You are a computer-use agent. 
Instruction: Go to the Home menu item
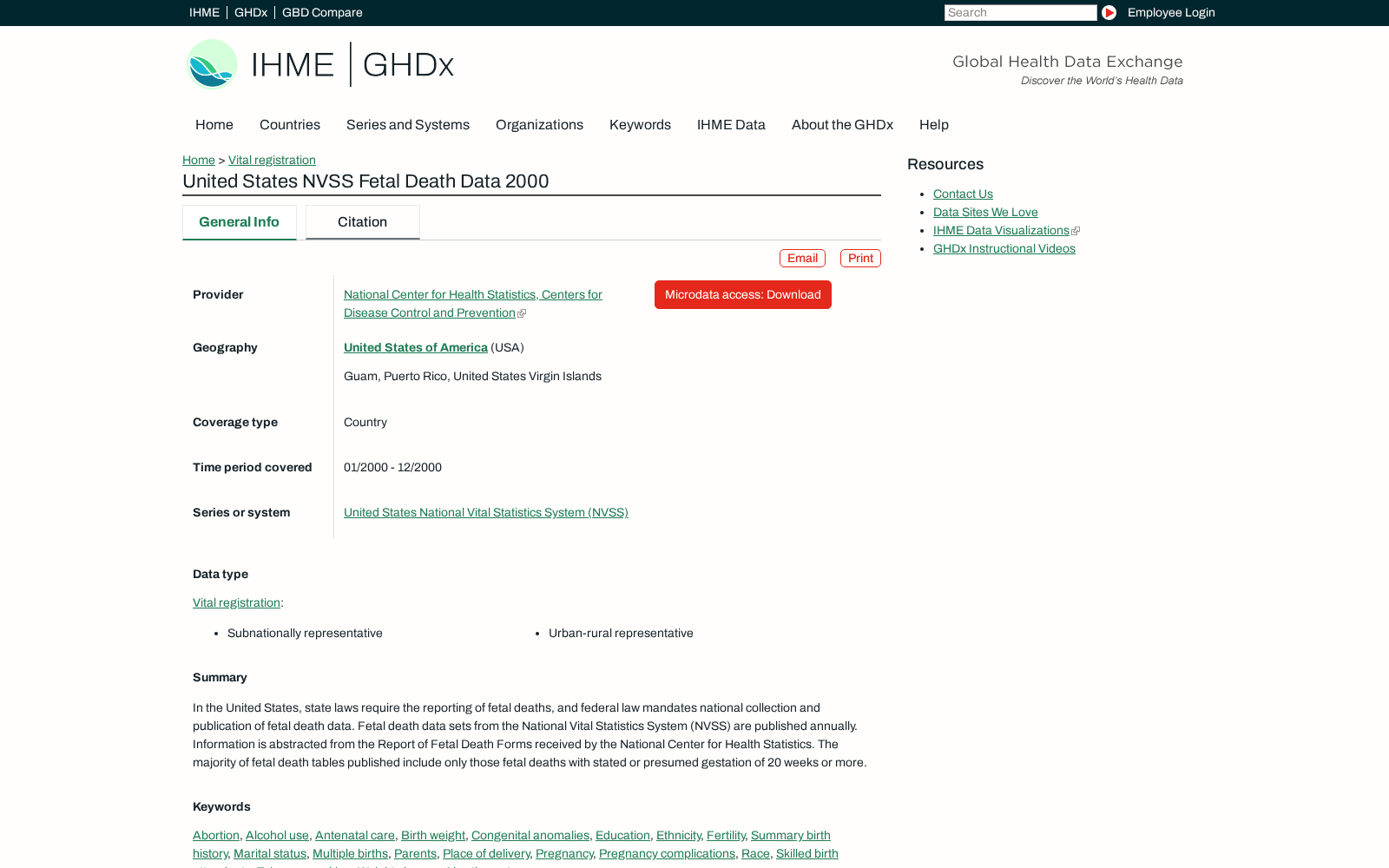coord(214,125)
